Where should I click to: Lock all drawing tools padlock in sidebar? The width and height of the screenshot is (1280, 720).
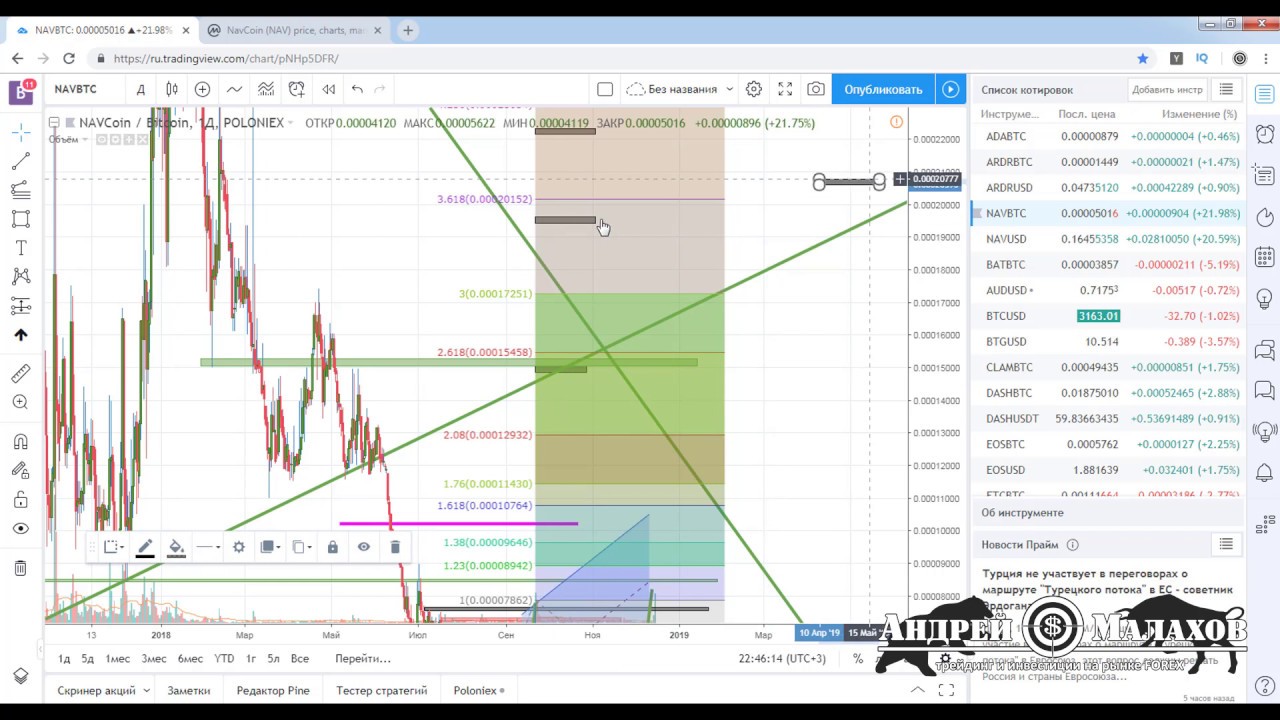[x=21, y=499]
